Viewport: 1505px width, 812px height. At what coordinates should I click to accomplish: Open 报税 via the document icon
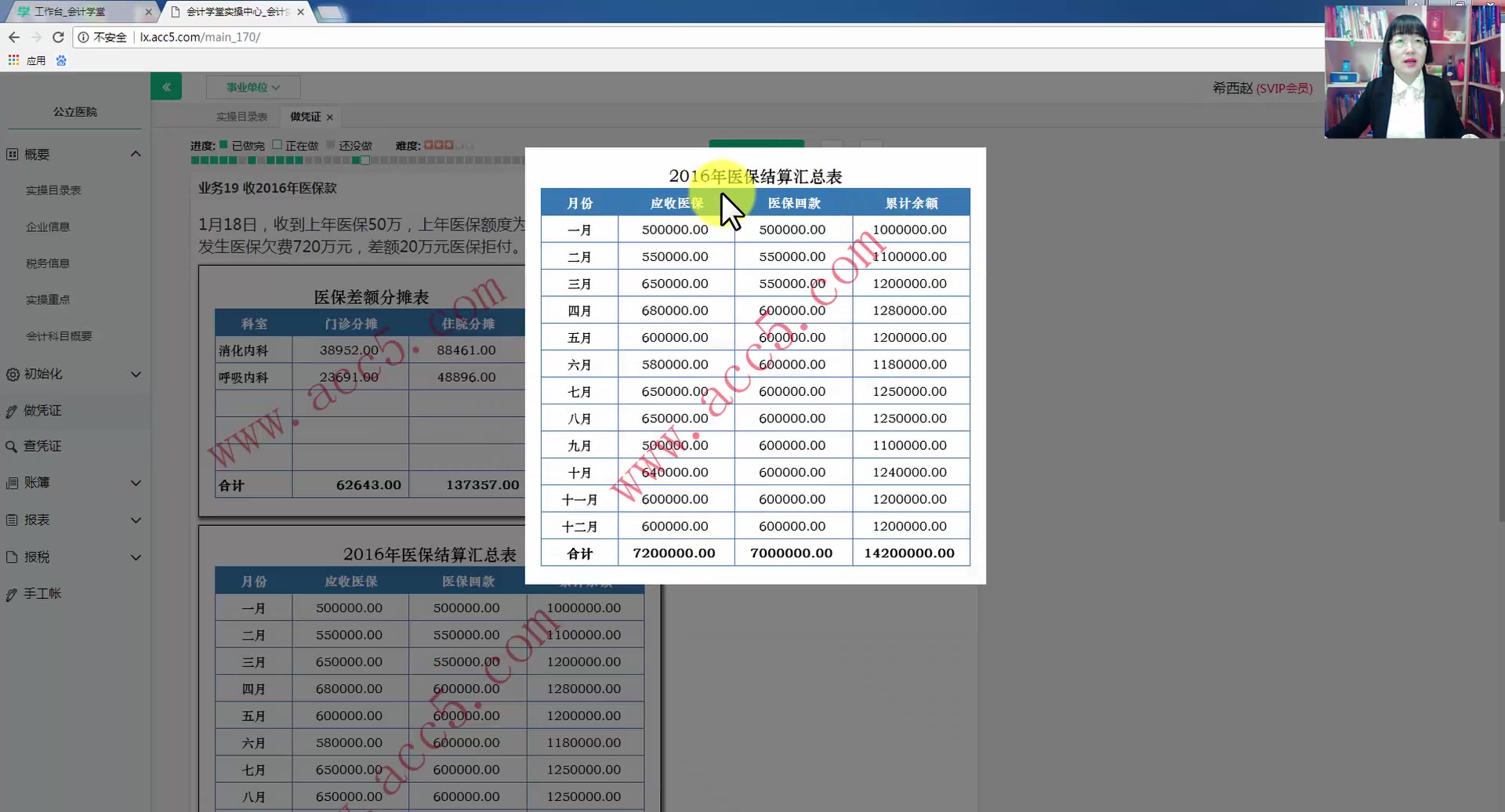click(x=11, y=556)
